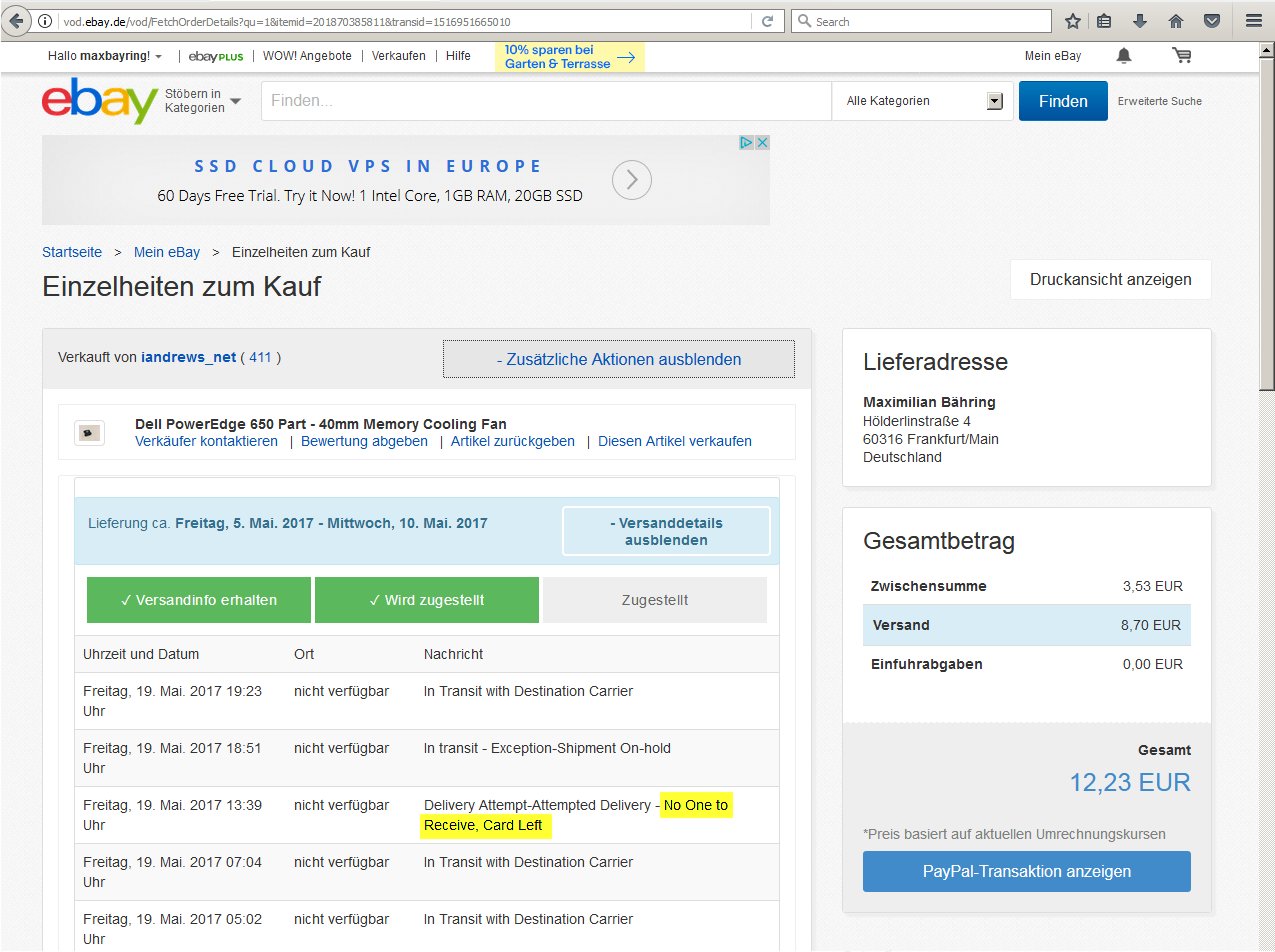Viewport: 1275px width, 952px height.
Task: Open seller feedback score 411
Action: coord(260,357)
